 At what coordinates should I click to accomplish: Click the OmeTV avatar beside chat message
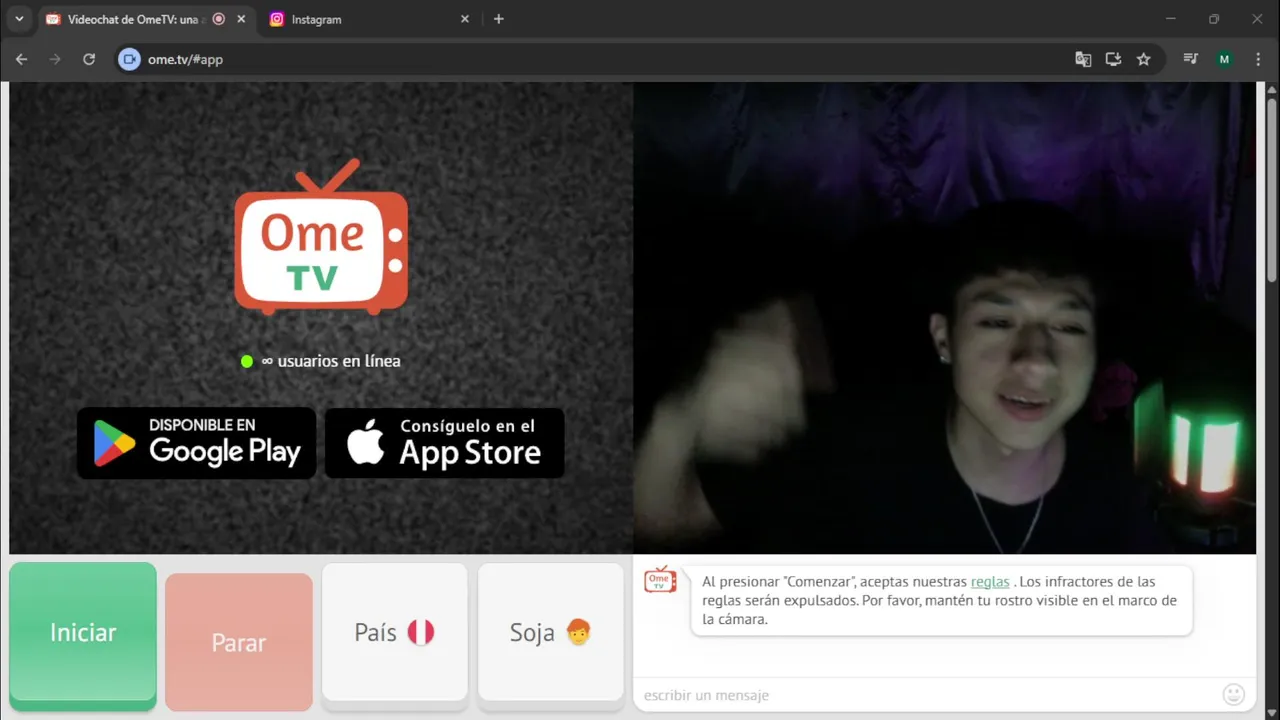coord(660,579)
